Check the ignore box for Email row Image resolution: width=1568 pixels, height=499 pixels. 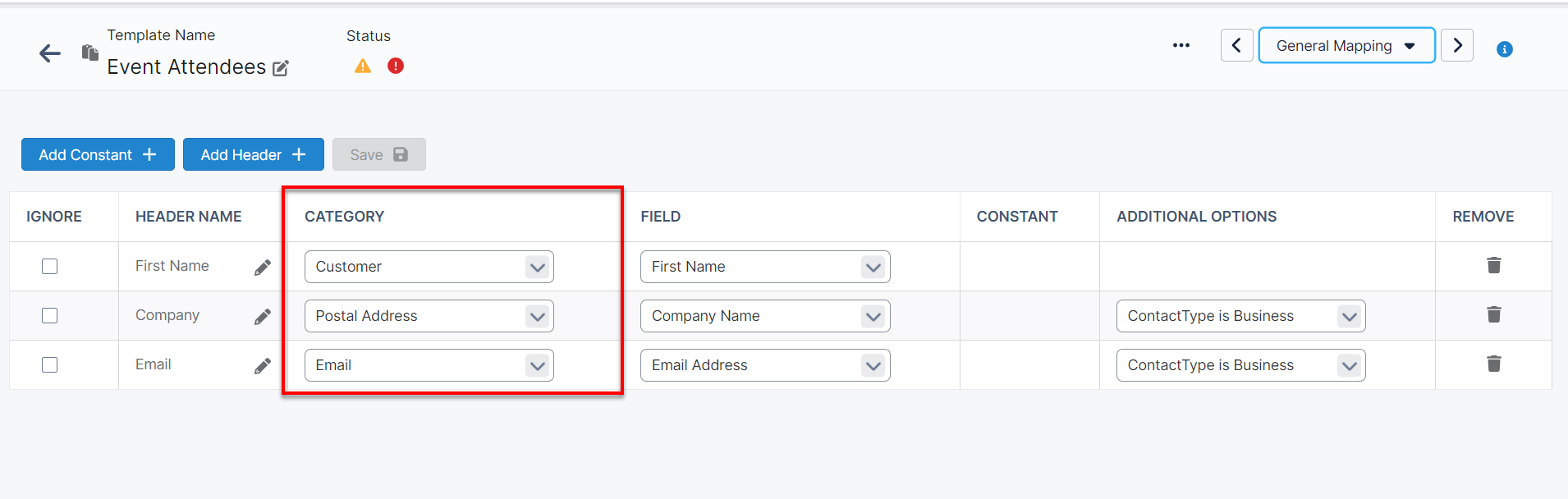pyautogui.click(x=50, y=365)
